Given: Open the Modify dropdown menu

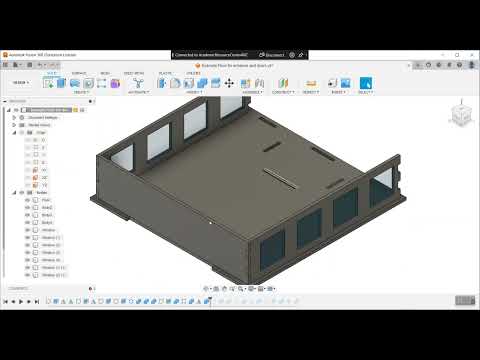Looking at the screenshot, I should [194, 92].
